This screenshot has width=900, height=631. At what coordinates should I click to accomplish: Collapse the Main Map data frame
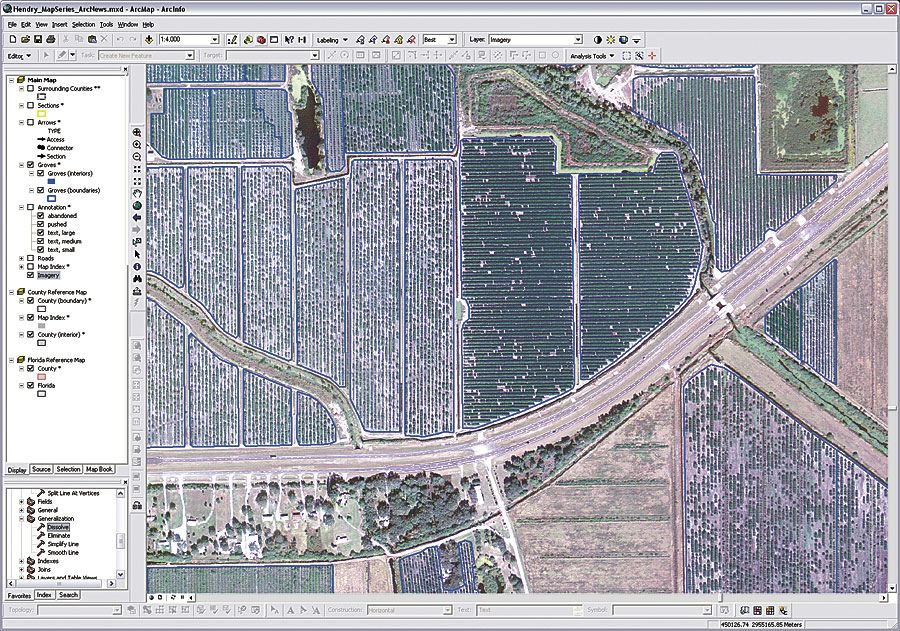tap(11, 80)
